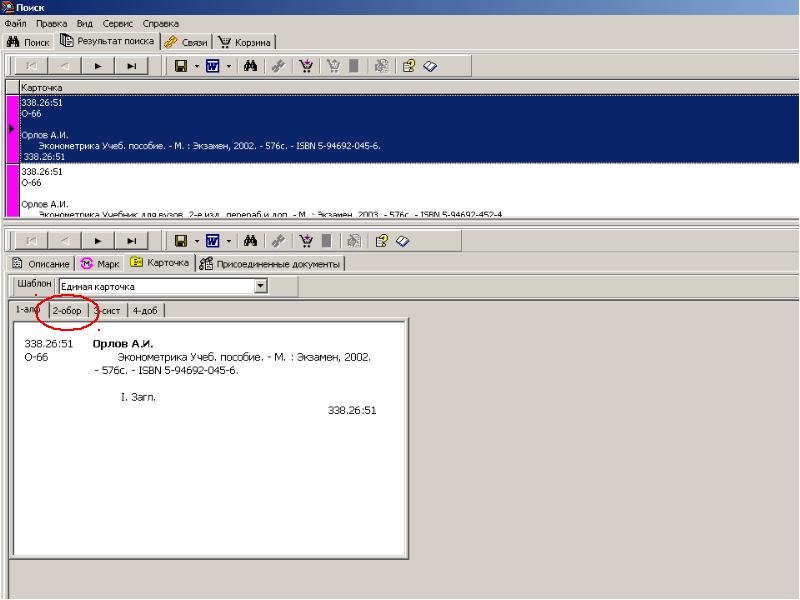Click the help question icon in lower toolbar
This screenshot has height=600, width=800.
pos(381,241)
